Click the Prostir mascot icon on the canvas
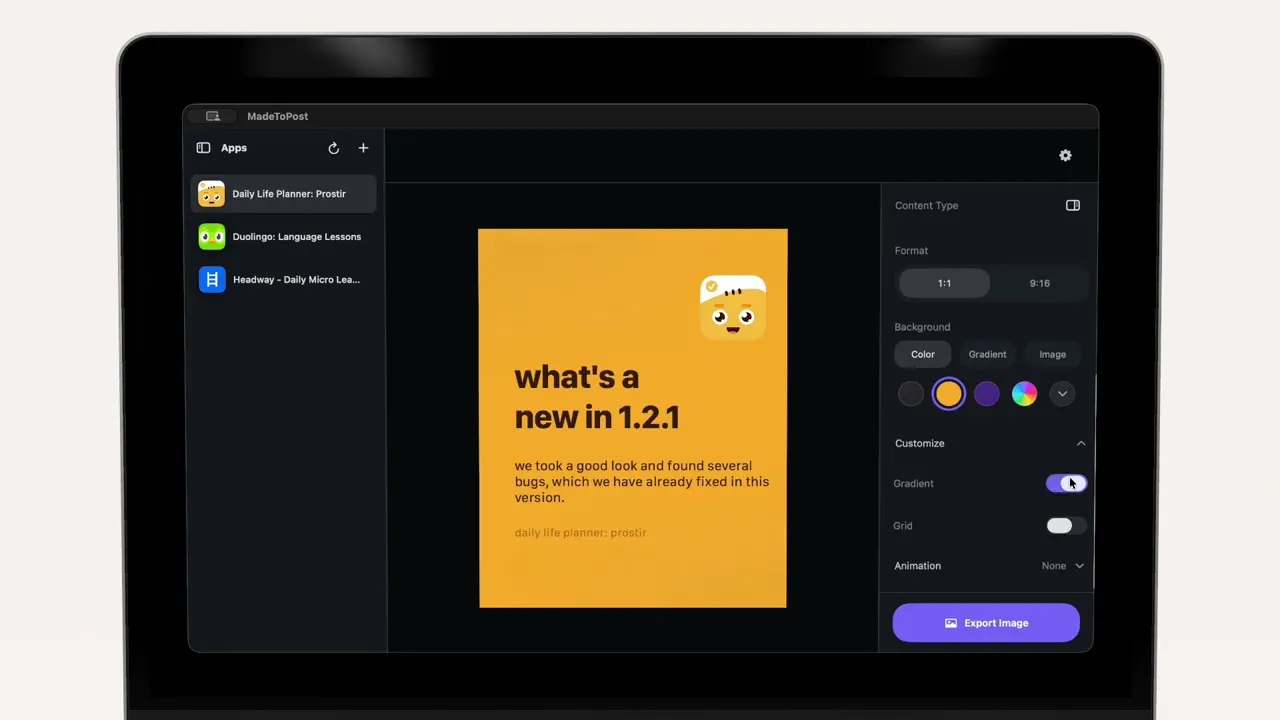Image resolution: width=1280 pixels, height=720 pixels. [733, 308]
